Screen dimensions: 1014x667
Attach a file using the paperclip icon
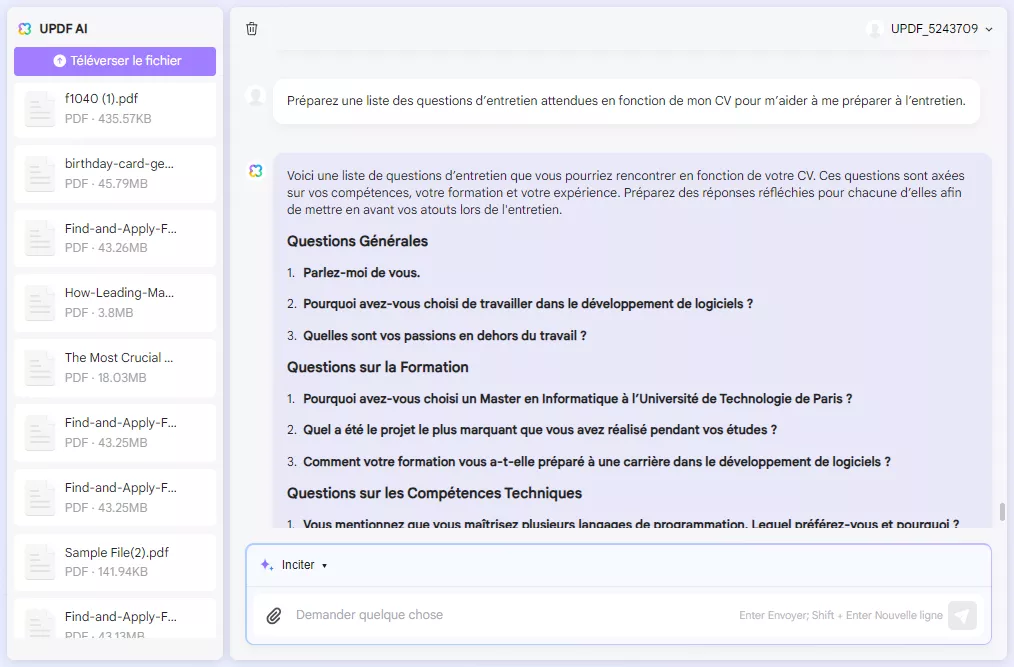point(274,615)
